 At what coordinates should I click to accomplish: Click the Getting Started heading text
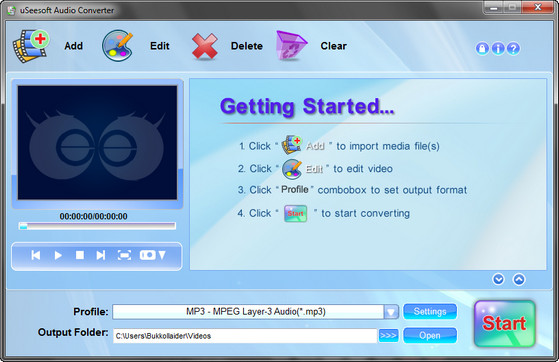(307, 106)
